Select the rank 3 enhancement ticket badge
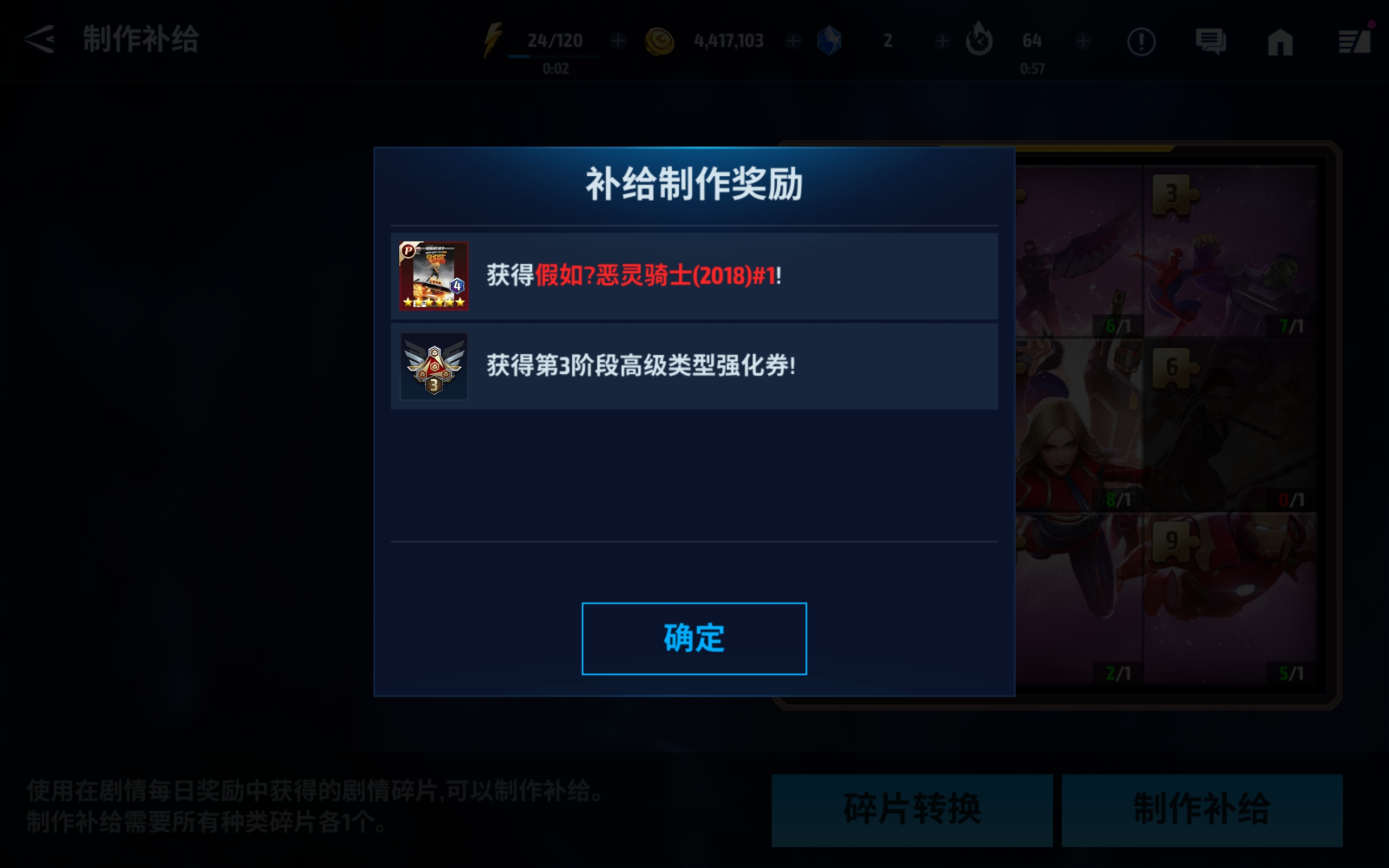1389x868 pixels. (x=434, y=366)
